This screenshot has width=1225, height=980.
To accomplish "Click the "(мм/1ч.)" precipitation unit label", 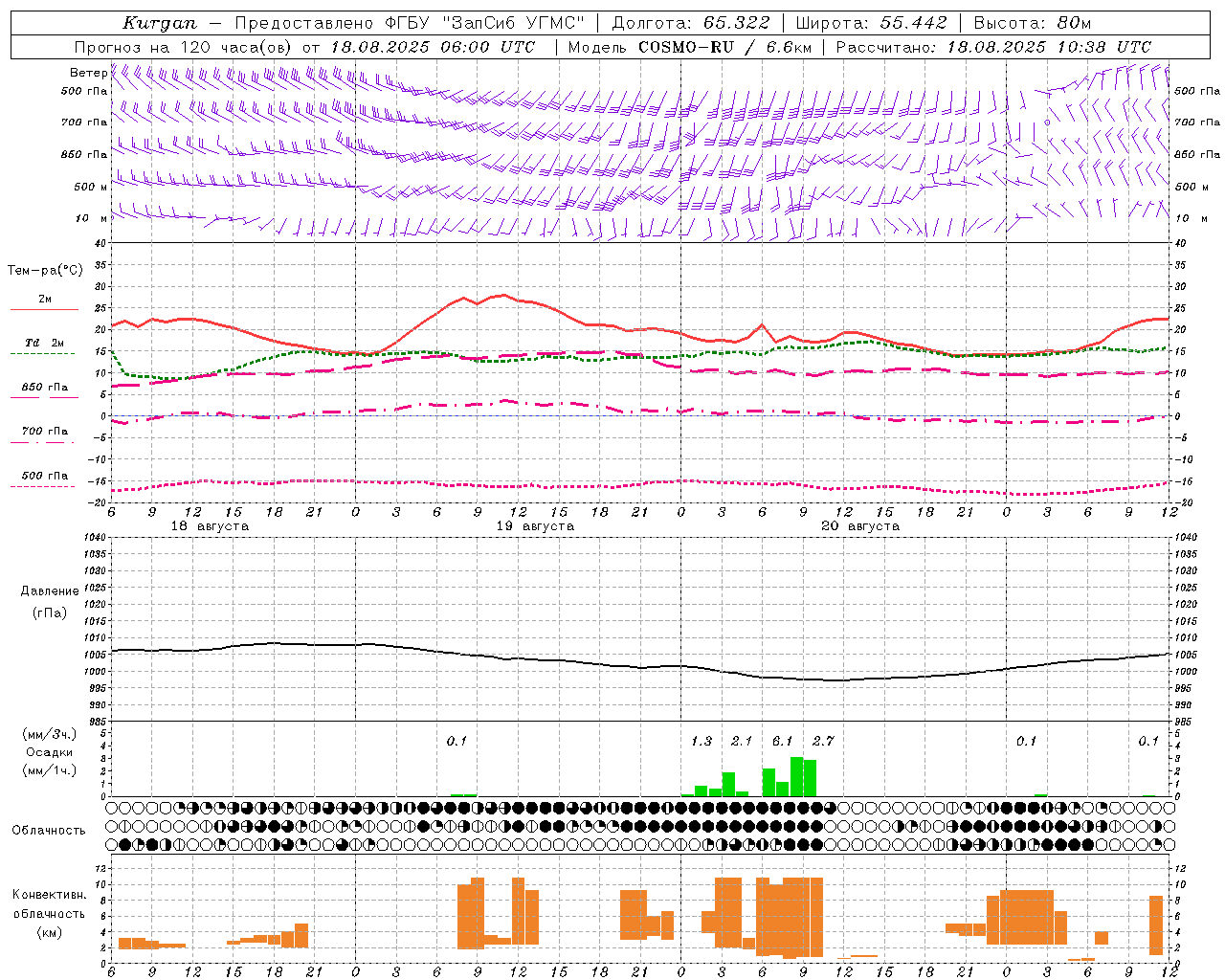I will click(50, 769).
